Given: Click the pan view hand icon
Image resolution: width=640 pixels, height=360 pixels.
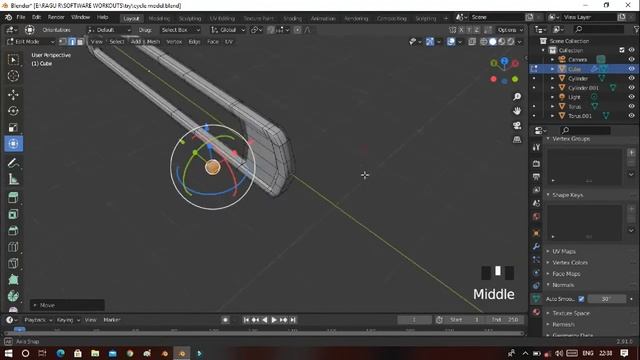Looking at the screenshot, I should (517, 111).
